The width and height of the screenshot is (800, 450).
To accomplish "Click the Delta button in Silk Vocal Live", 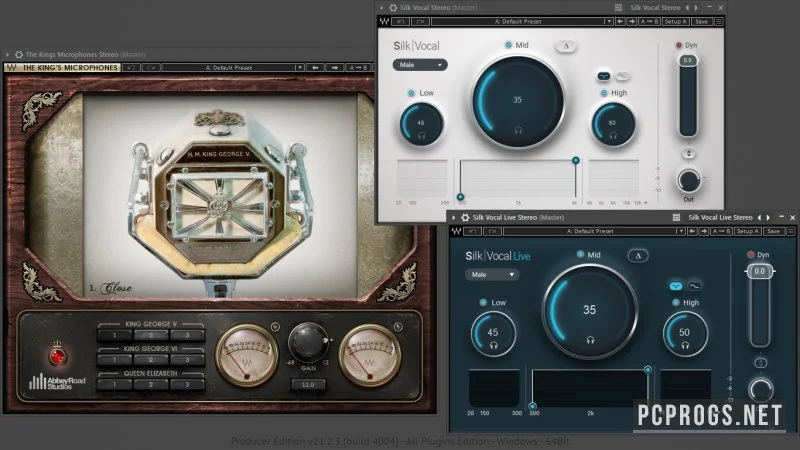I will tap(638, 256).
